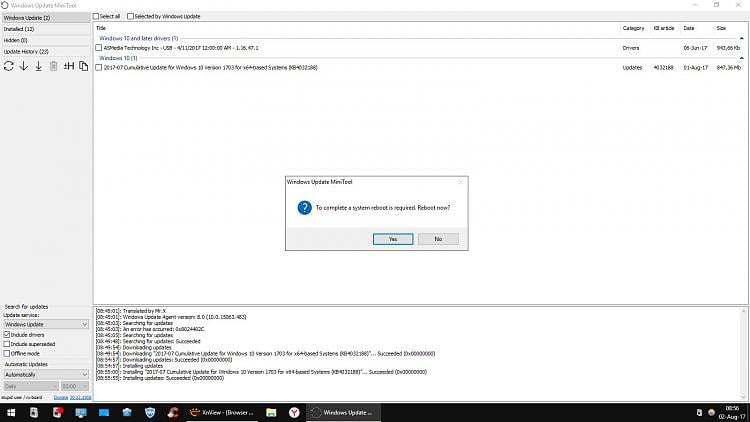Screen dimensions: 750x422
Task: Click the taskbar clock showing 02-Aug-17
Action: 732,412
